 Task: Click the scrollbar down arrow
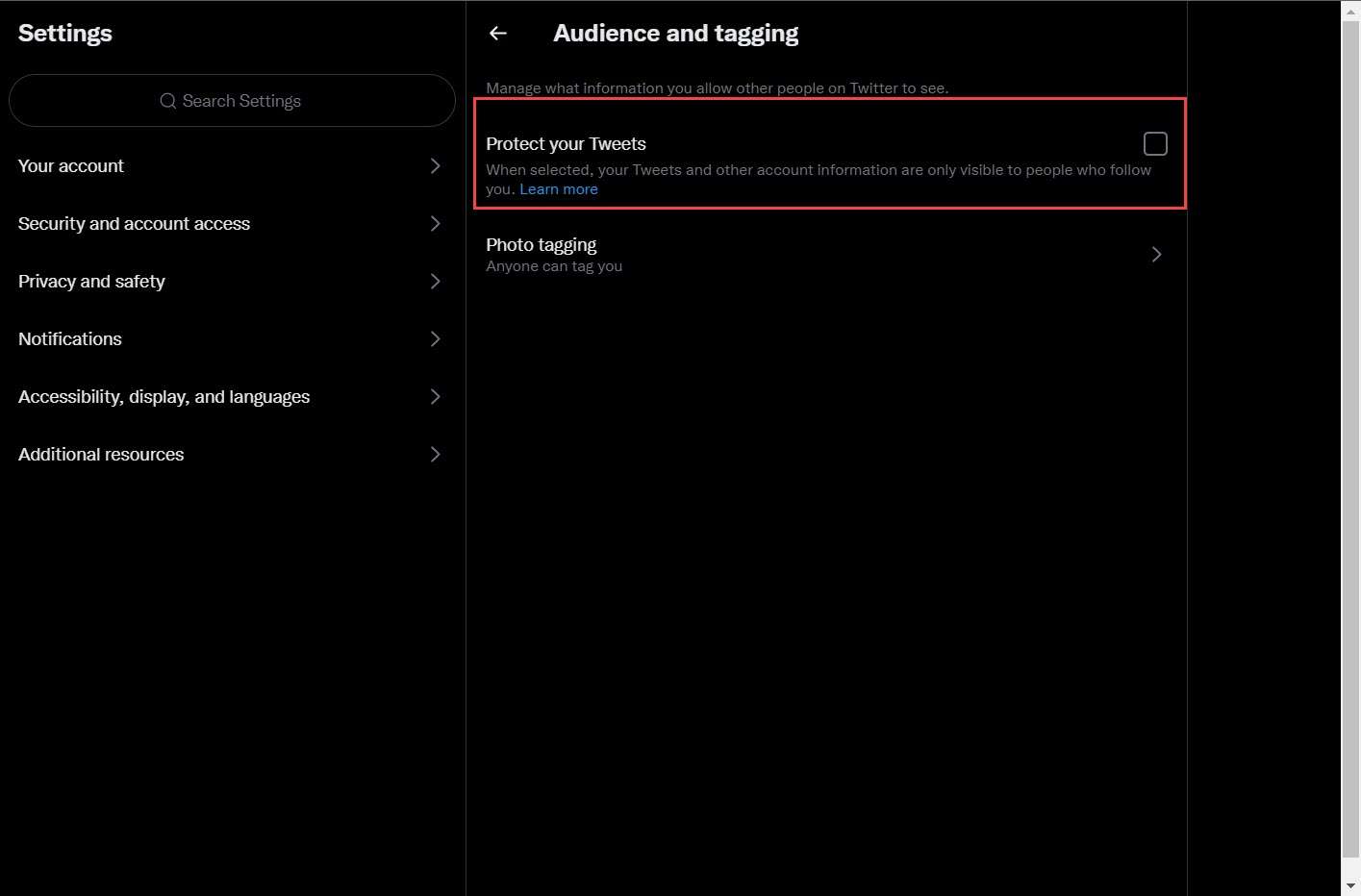[1350, 885]
